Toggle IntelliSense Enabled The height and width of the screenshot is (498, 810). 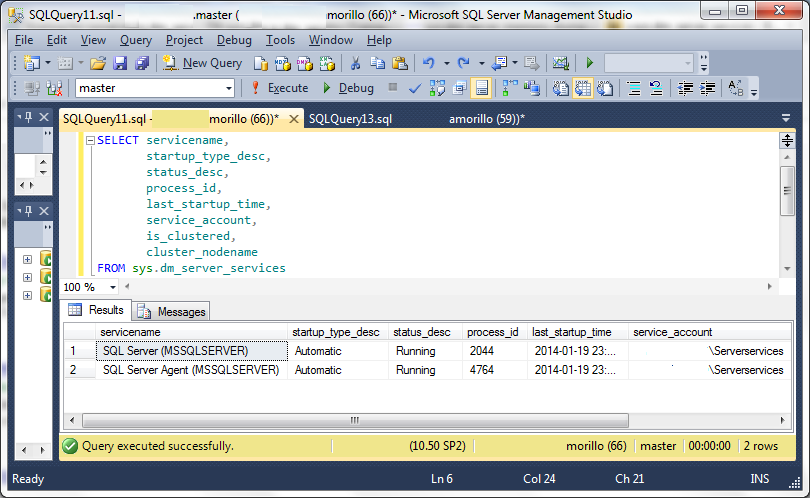click(x=481, y=88)
